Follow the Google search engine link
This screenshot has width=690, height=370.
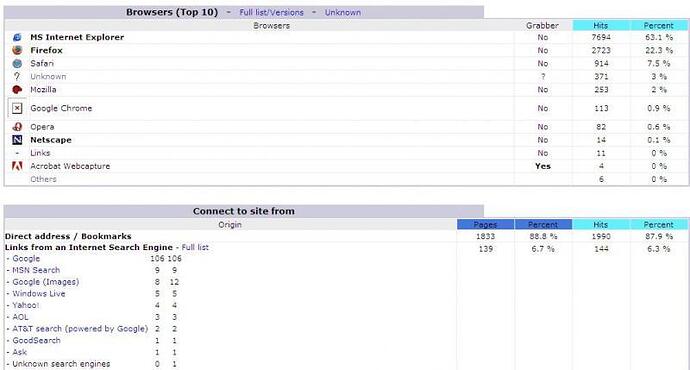(x=26, y=259)
